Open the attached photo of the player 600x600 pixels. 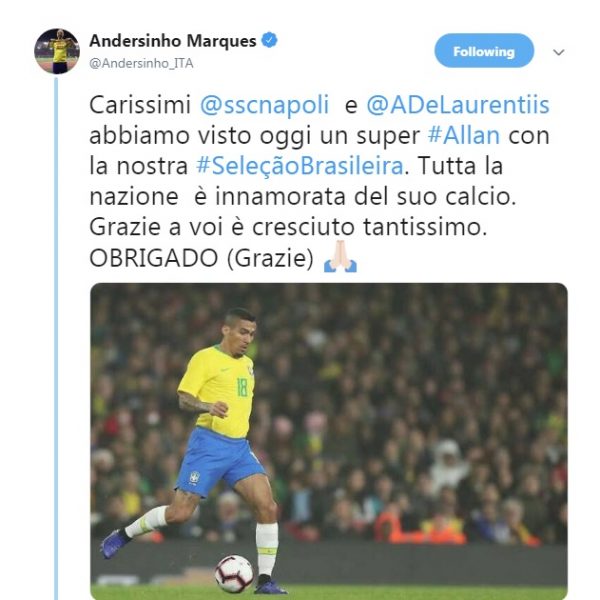[329, 441]
